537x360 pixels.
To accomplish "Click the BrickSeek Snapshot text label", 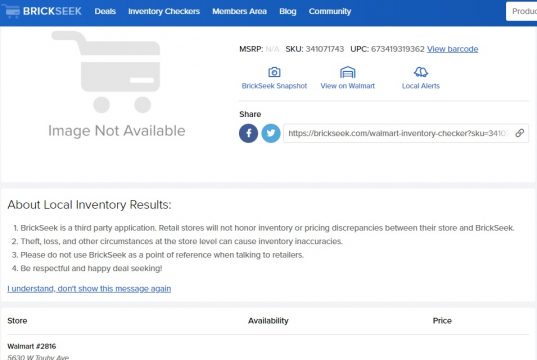I will (274, 86).
